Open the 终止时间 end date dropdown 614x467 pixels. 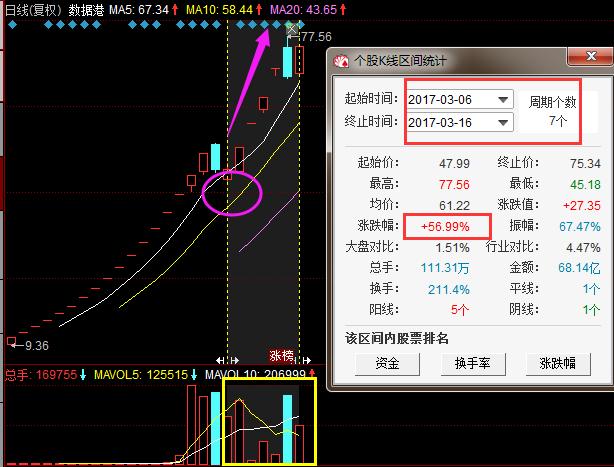tap(502, 123)
